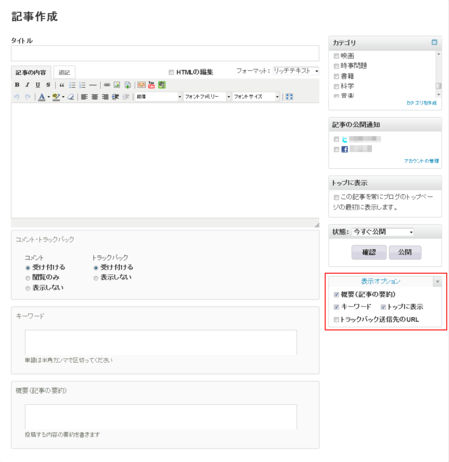Image resolution: width=449 pixels, height=462 pixels.
Task: Insert a bulleted list in the editor
Action: coord(72,85)
